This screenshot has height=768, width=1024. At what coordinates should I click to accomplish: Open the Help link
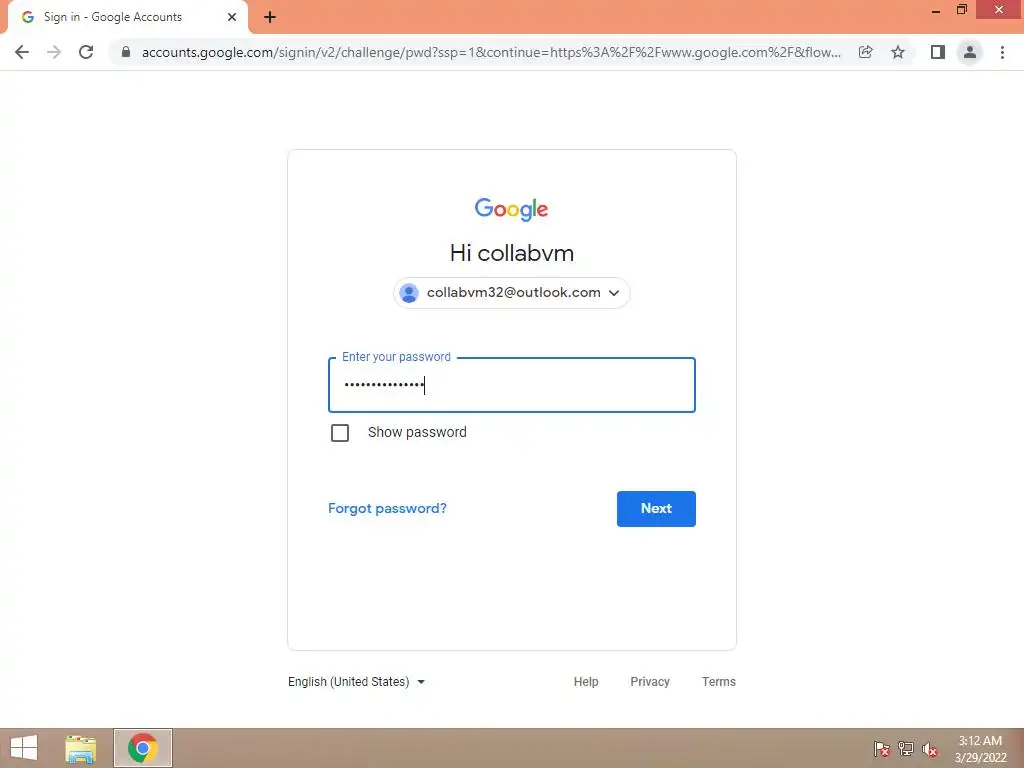coord(586,682)
